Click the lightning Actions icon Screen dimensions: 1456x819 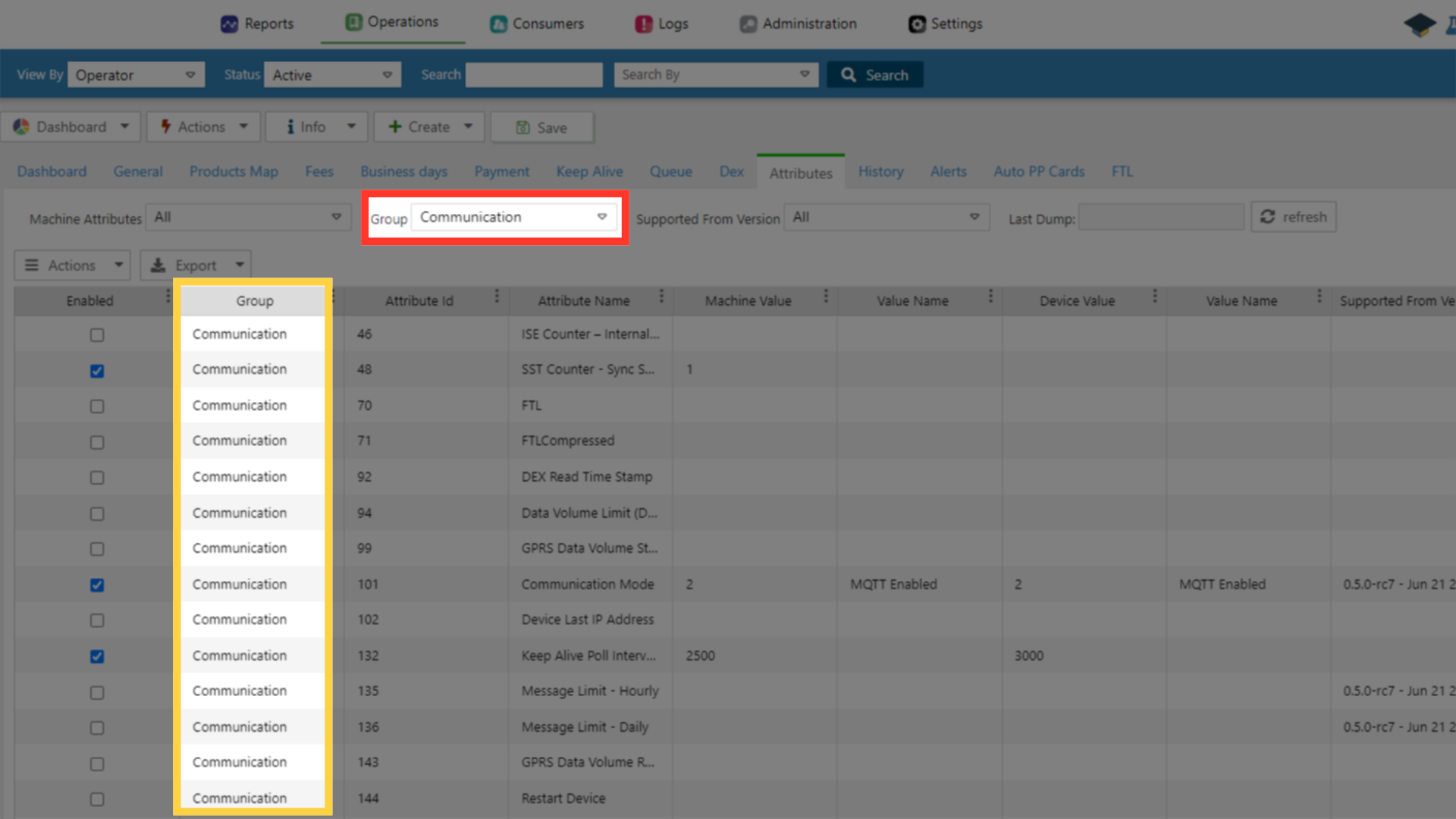click(x=165, y=127)
